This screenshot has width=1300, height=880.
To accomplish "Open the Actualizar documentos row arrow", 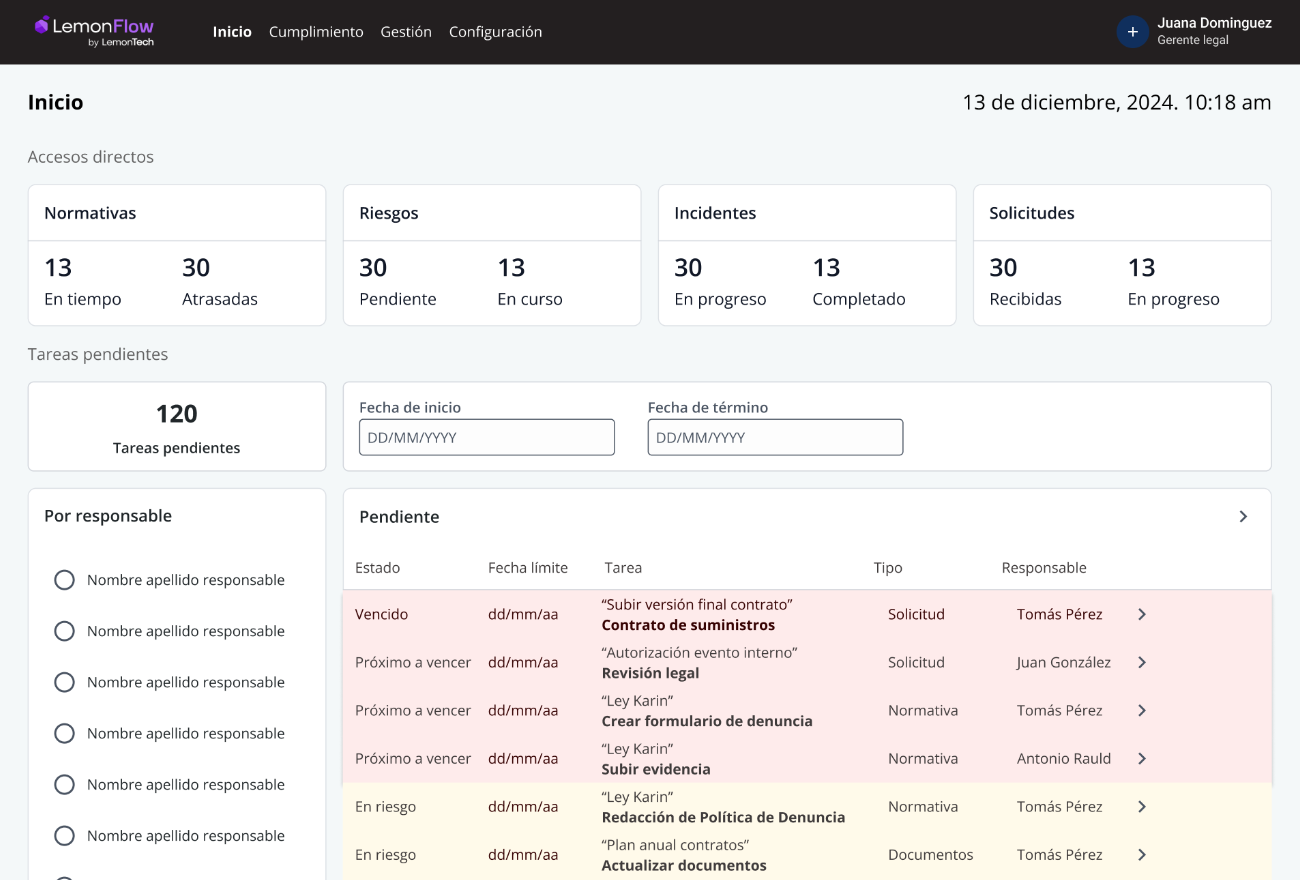I will click(1142, 854).
